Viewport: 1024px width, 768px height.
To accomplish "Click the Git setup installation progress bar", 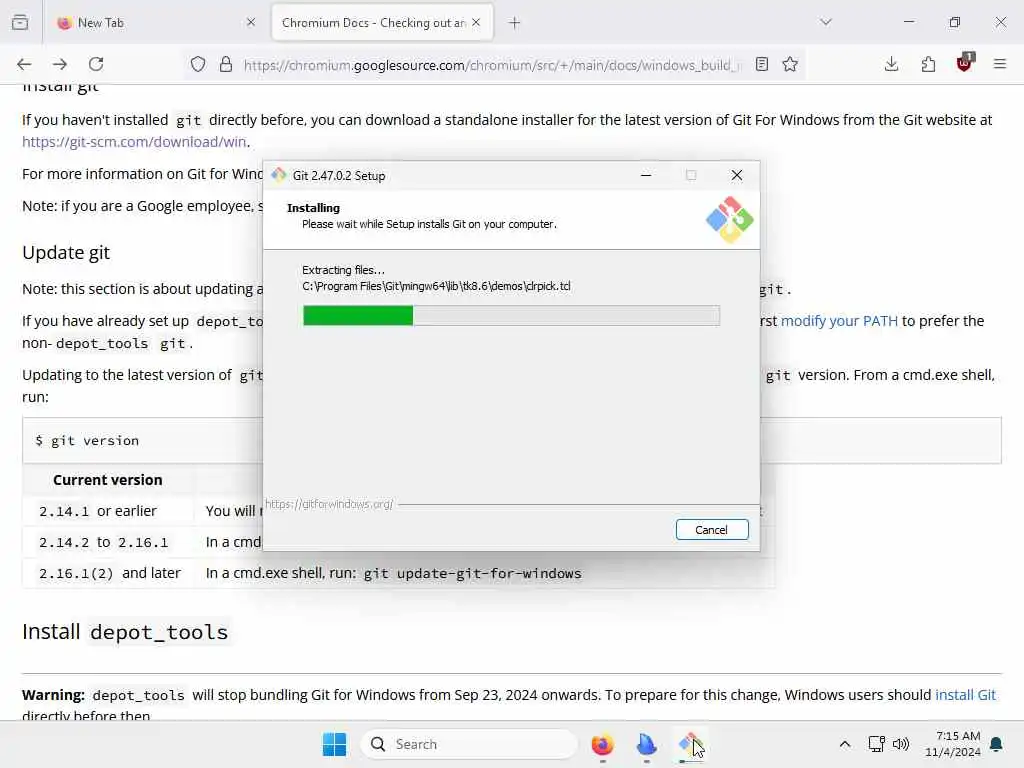I will (x=511, y=315).
